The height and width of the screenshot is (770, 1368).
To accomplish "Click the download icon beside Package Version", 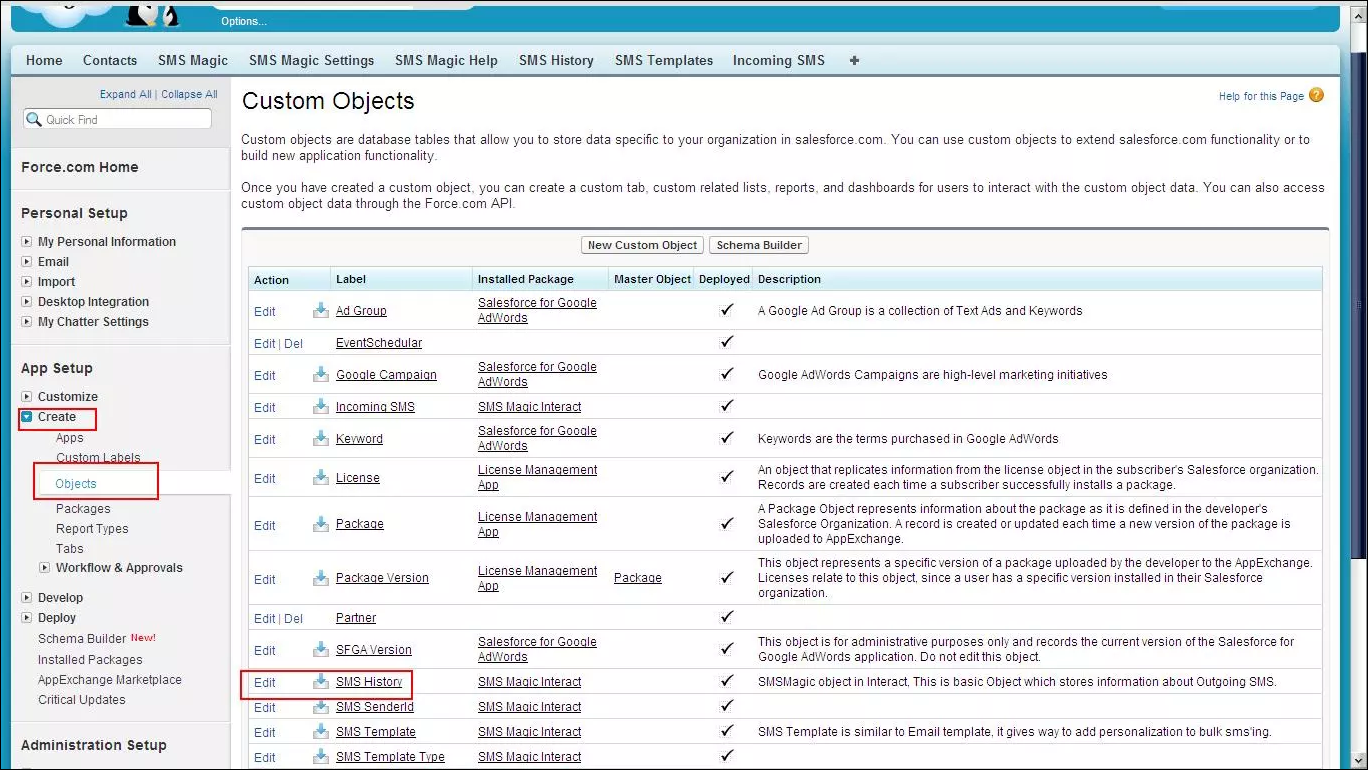I will [x=321, y=577].
